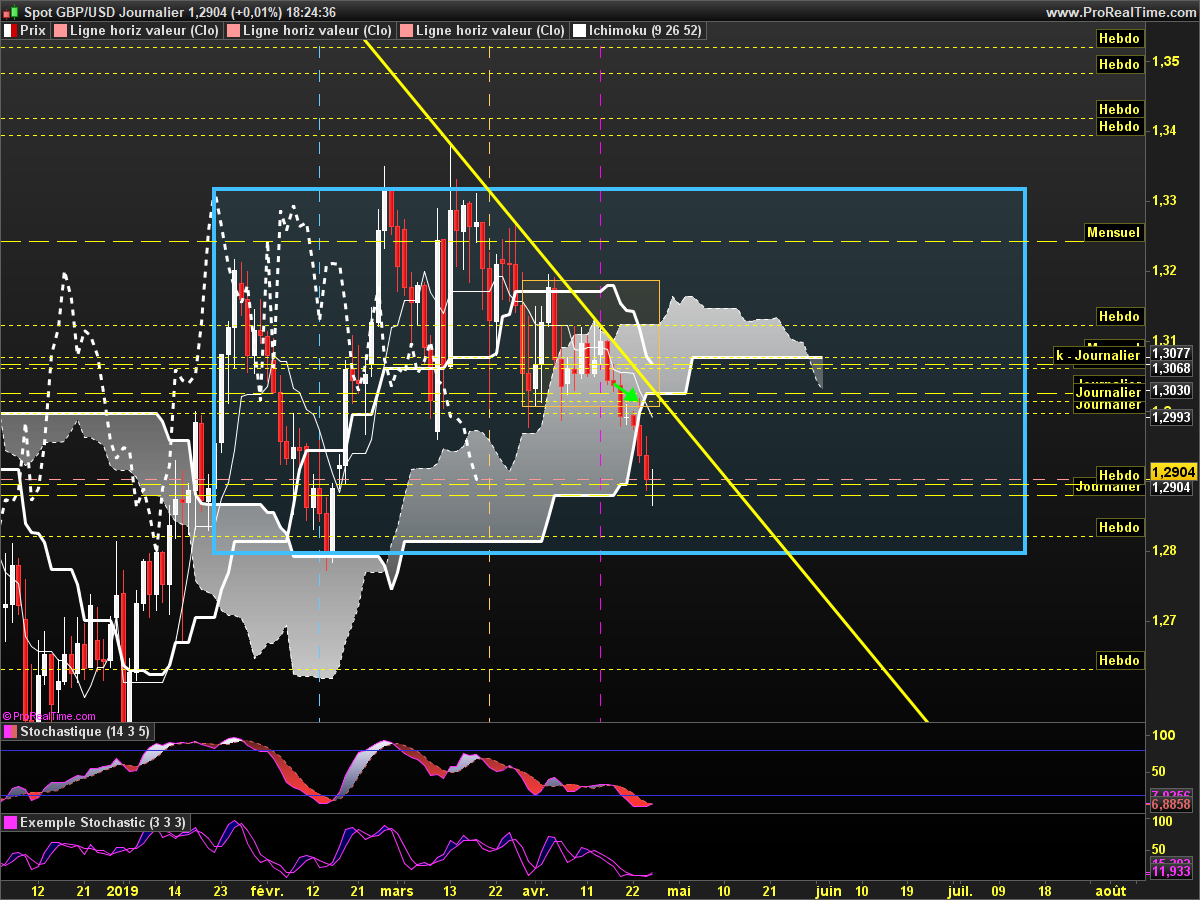This screenshot has width=1200, height=900.
Task: Click the 1,33 price axis label
Action: coord(1162,201)
